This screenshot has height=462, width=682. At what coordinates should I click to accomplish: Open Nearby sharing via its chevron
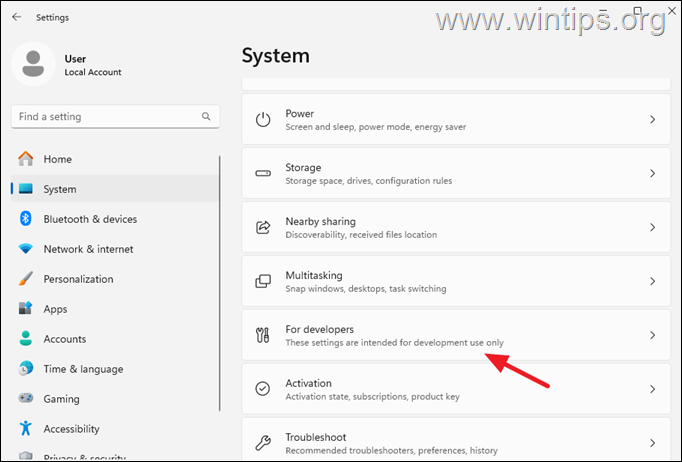tap(652, 227)
